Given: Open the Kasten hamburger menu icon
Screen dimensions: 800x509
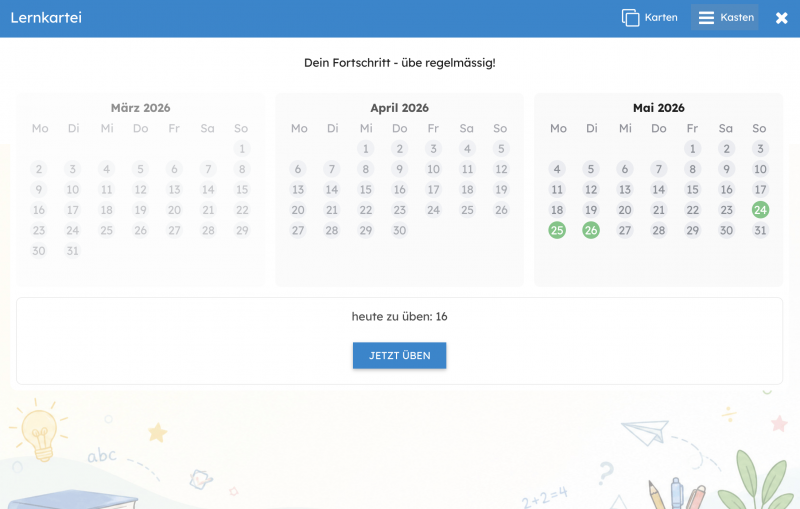Looking at the screenshot, I should [706, 17].
